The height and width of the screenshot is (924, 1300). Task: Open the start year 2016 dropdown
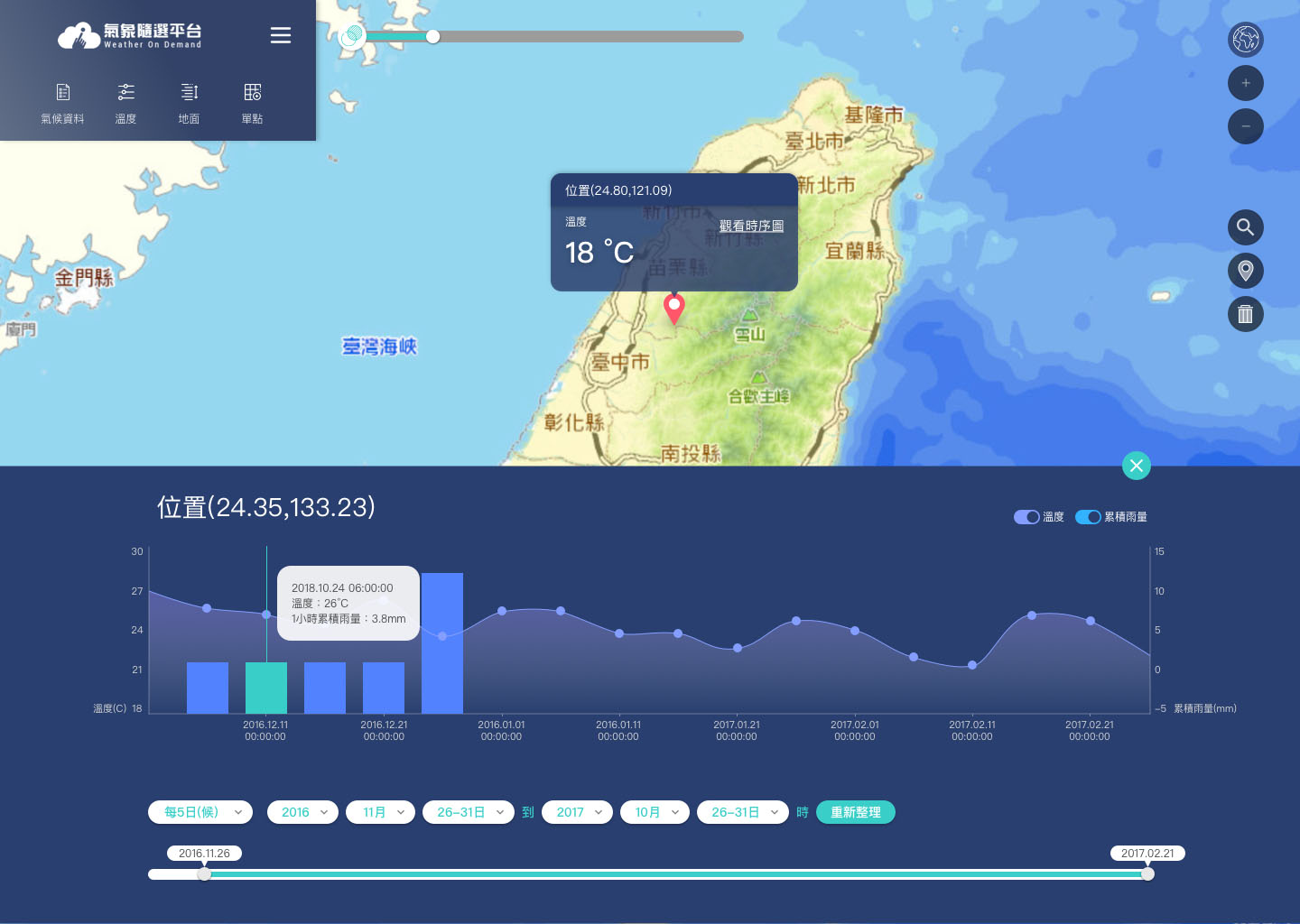point(303,812)
